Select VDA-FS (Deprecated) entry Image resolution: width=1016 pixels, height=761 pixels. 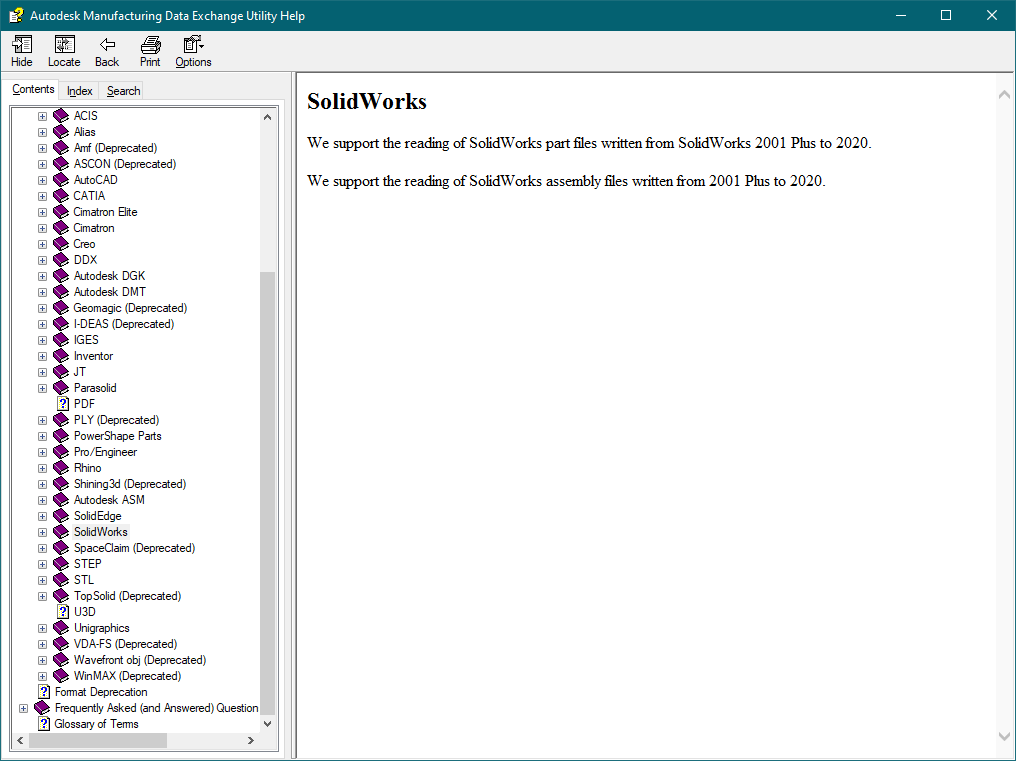tap(125, 644)
